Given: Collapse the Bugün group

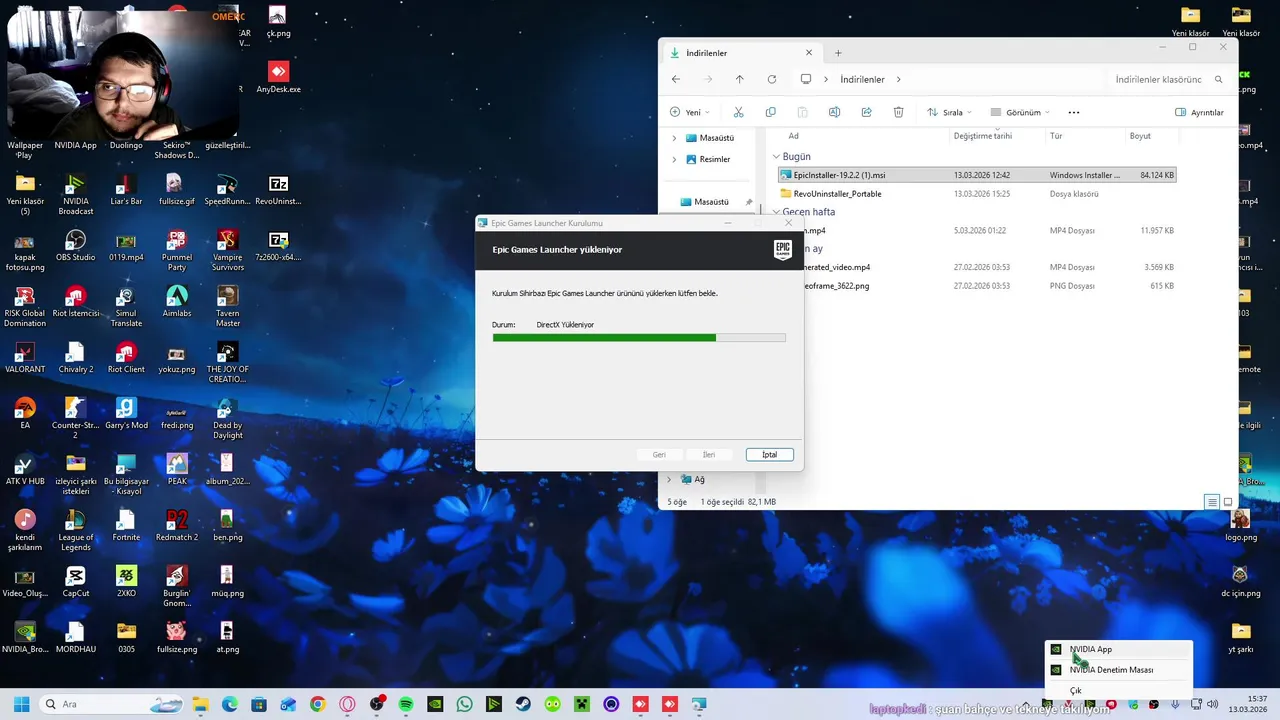Looking at the screenshot, I should click(x=776, y=157).
